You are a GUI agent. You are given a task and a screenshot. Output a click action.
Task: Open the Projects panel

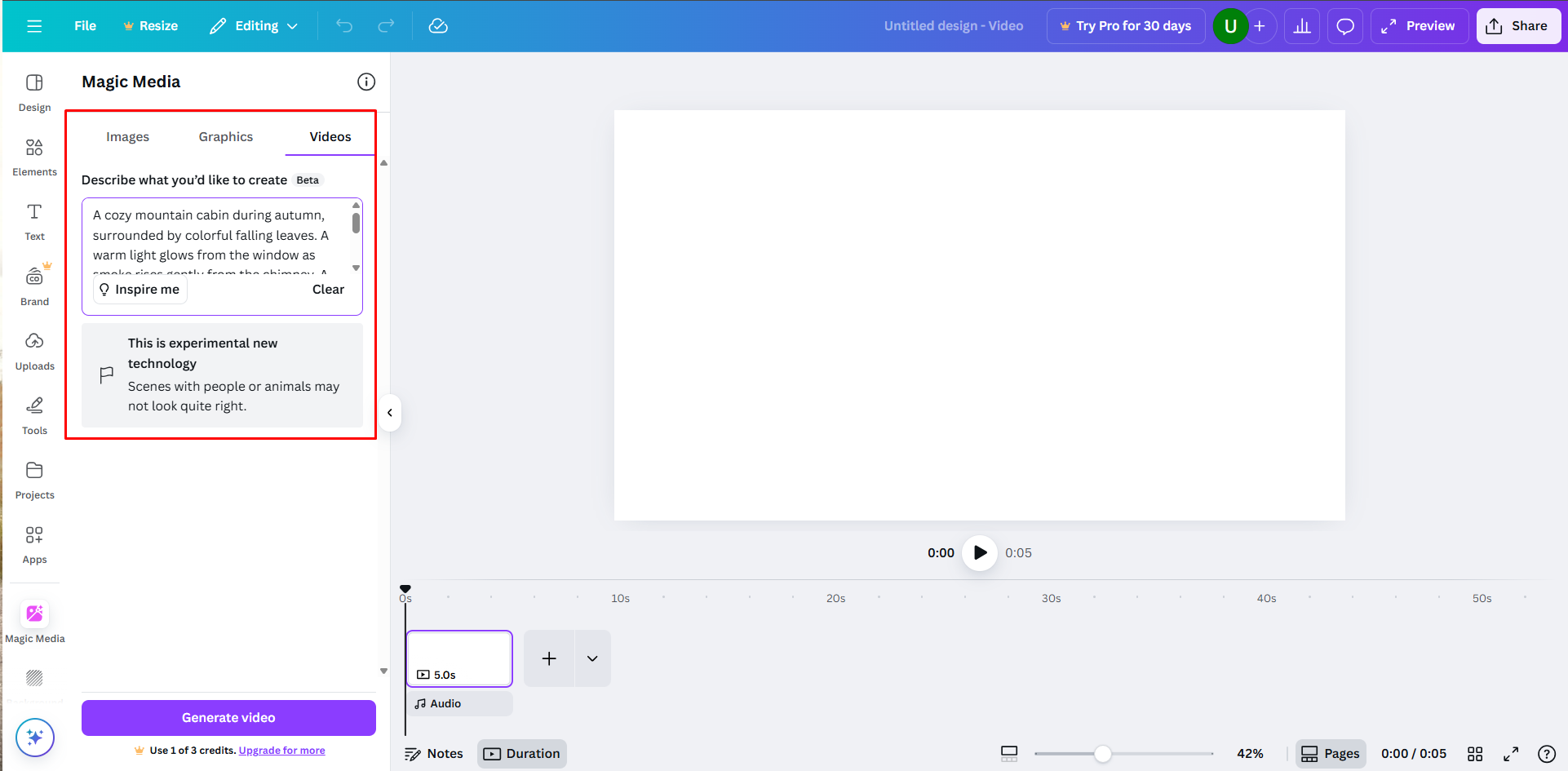(x=34, y=479)
